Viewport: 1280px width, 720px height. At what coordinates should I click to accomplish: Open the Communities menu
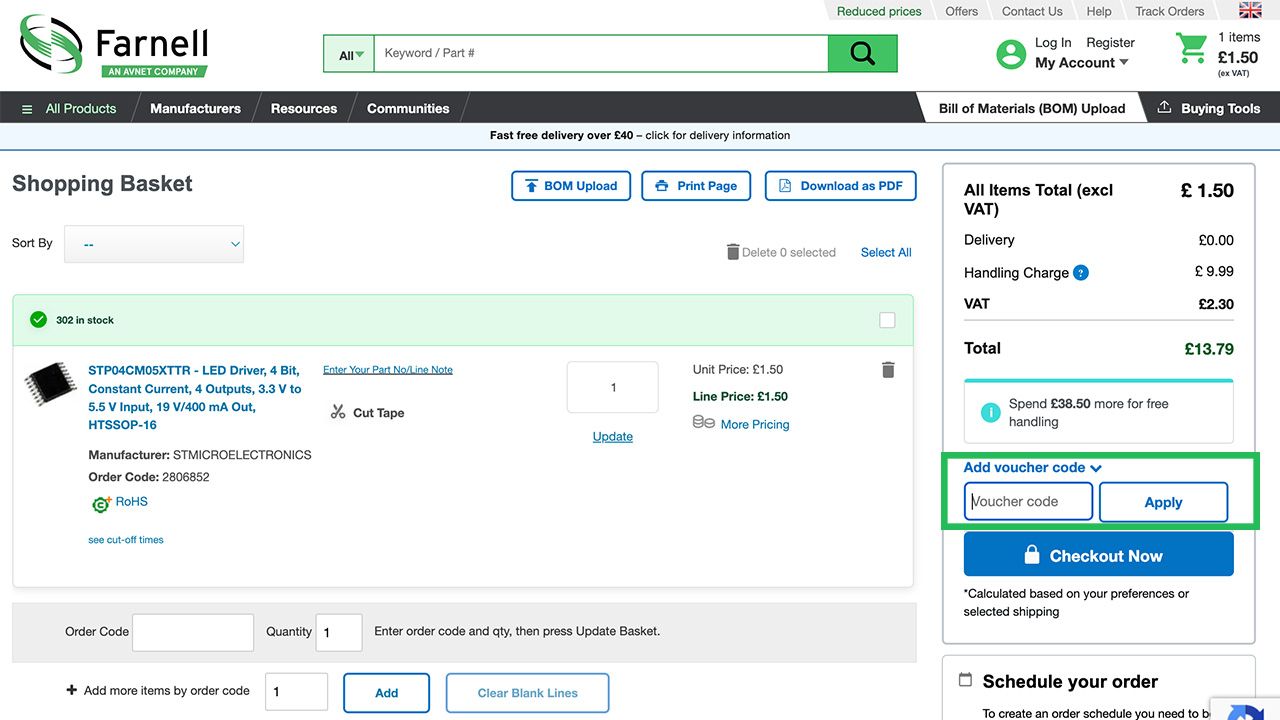click(x=408, y=108)
